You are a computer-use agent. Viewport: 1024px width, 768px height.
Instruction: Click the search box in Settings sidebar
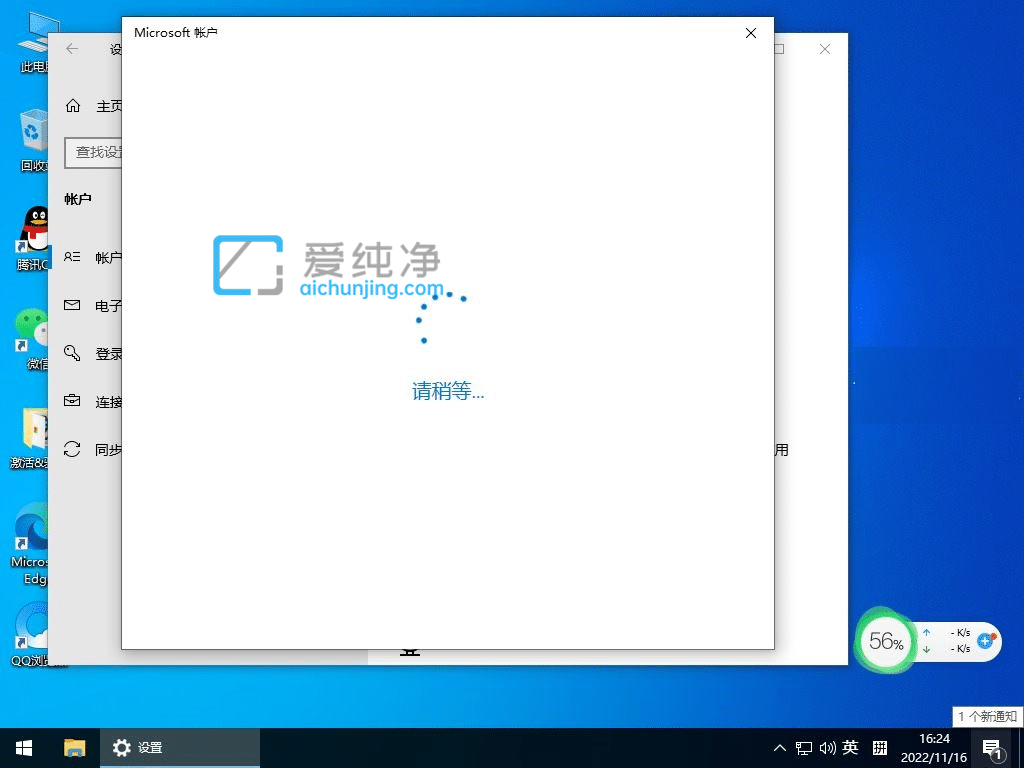tap(93, 152)
